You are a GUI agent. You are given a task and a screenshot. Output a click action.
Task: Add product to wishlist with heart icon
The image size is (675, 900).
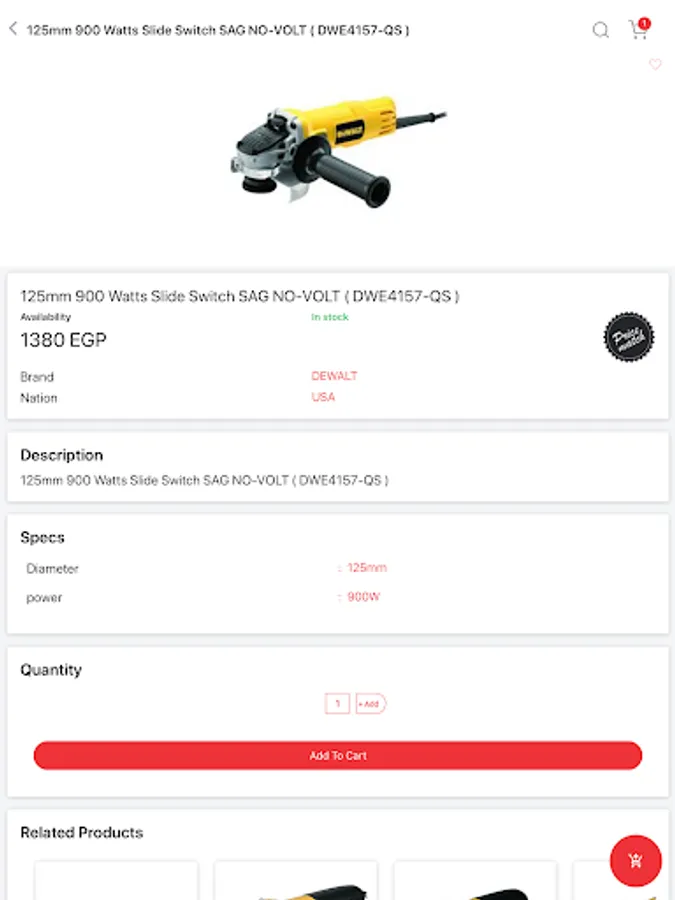655,65
